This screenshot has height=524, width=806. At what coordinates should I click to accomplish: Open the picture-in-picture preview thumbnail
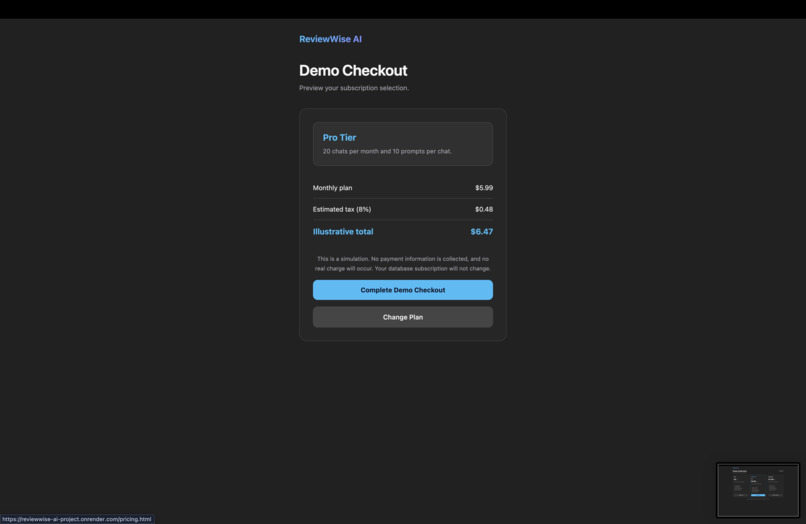[758, 490]
